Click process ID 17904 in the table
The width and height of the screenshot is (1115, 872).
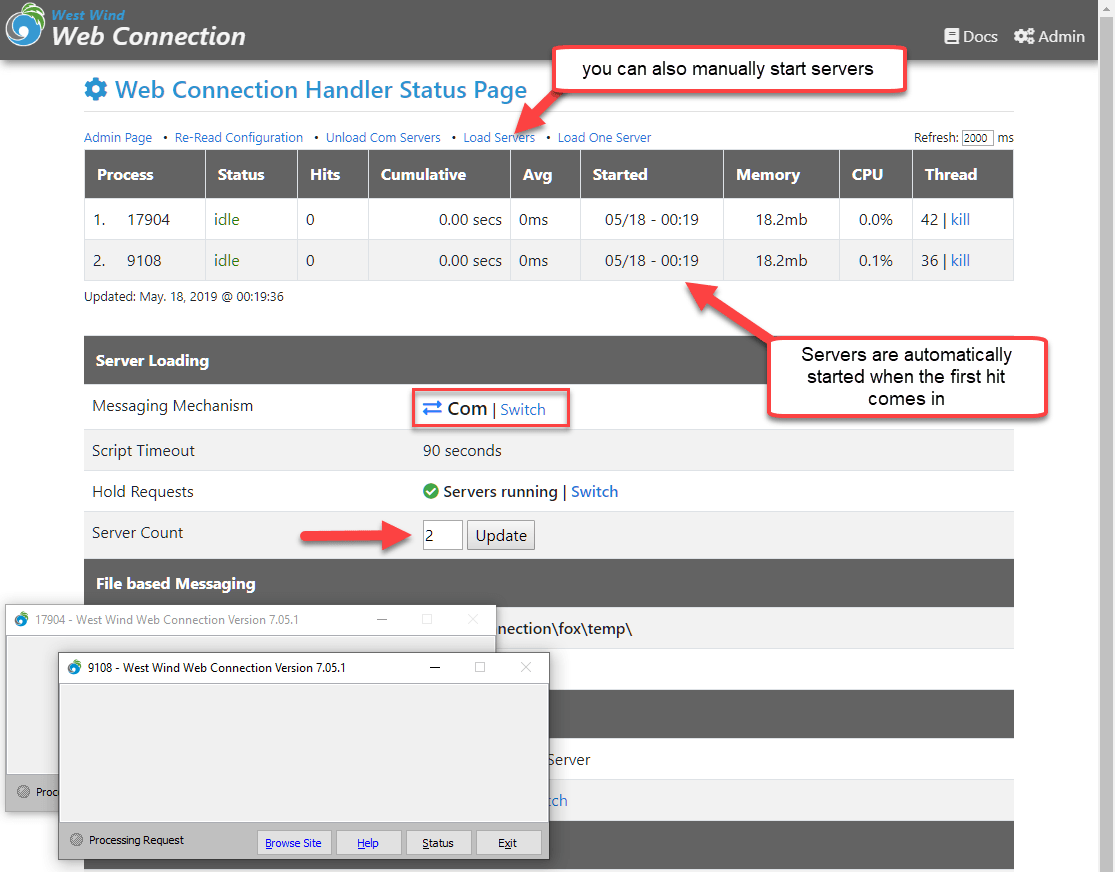coord(149,220)
